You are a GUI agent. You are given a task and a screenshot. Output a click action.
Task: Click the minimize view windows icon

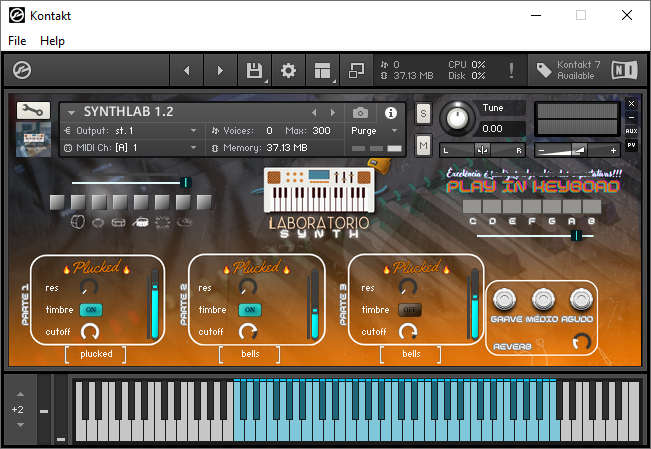[x=356, y=70]
